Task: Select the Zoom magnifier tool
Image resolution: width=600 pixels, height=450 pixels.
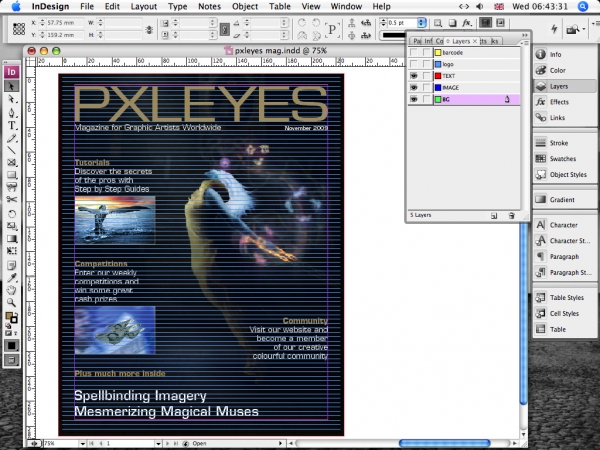Action: (x=11, y=303)
